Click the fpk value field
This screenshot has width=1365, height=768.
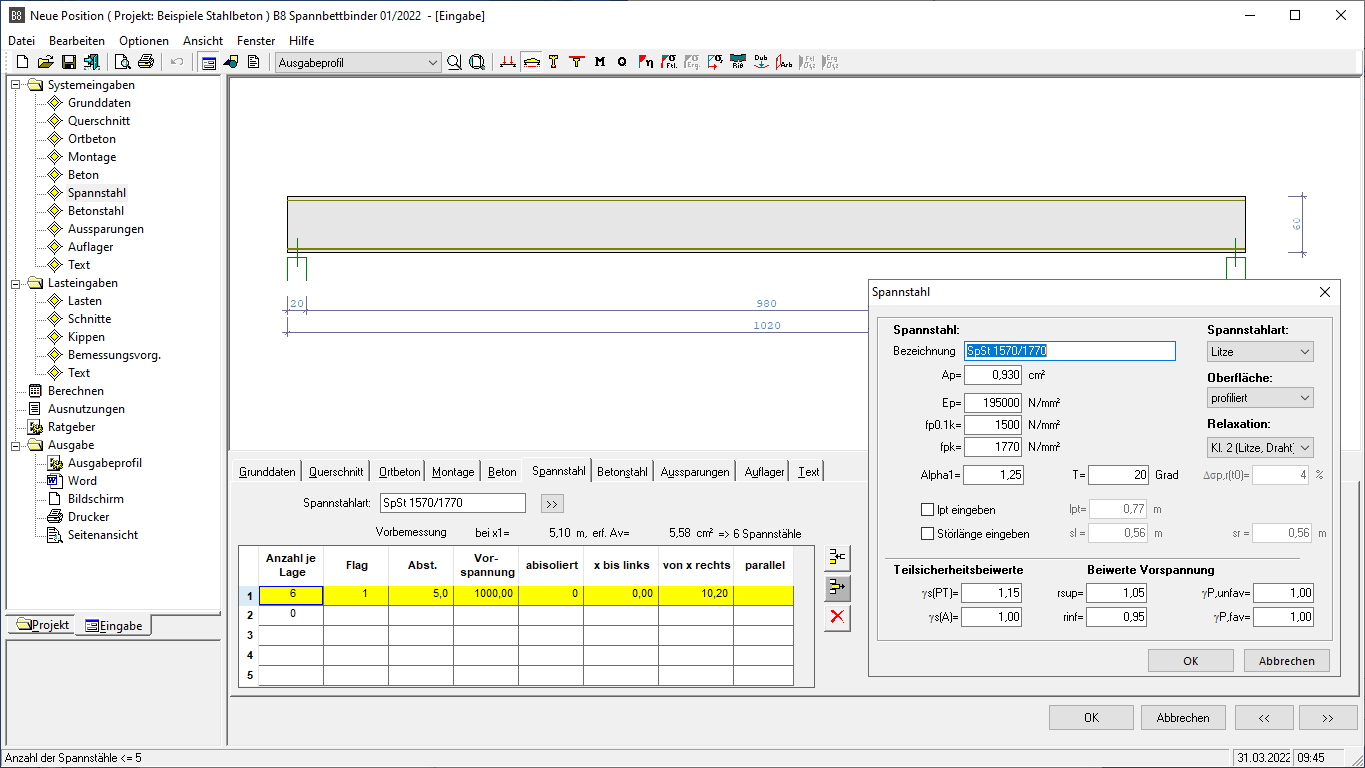(x=993, y=448)
